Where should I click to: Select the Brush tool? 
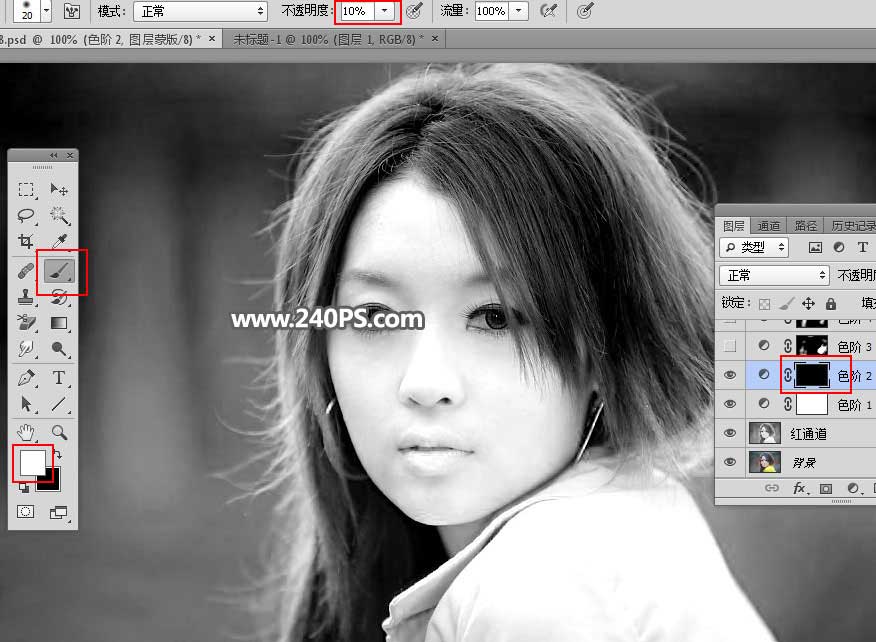point(59,272)
